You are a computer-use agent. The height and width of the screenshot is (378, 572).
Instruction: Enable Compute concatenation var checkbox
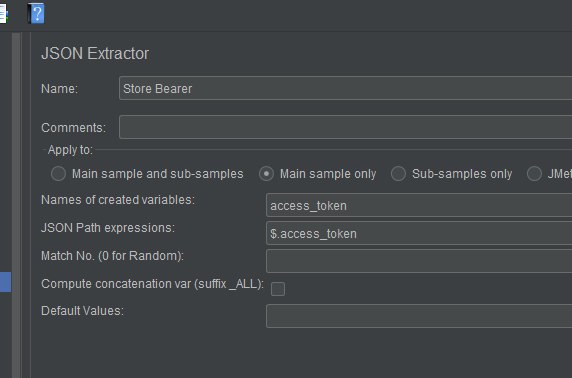click(278, 289)
